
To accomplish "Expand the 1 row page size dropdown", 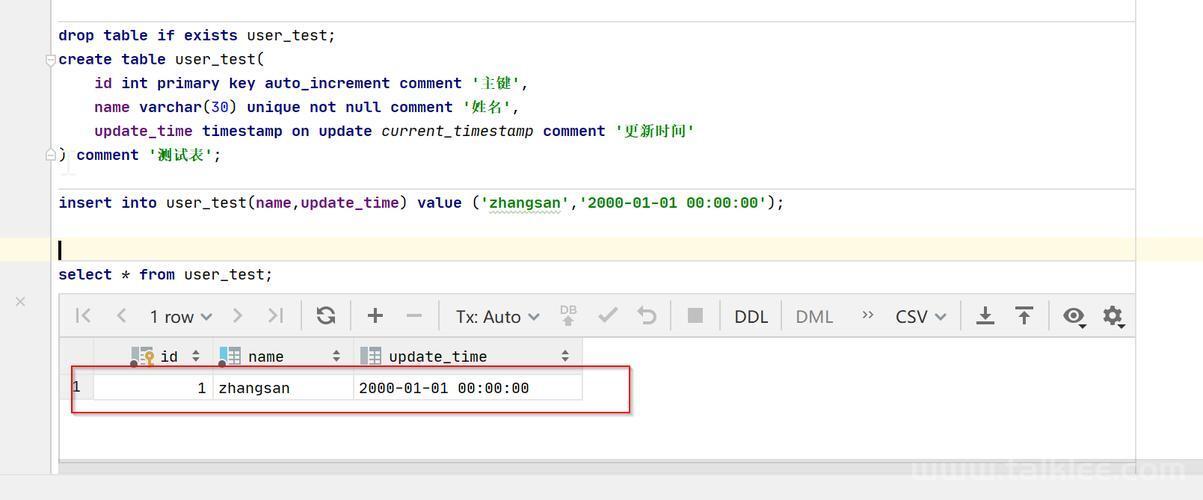I will click(x=181, y=316).
